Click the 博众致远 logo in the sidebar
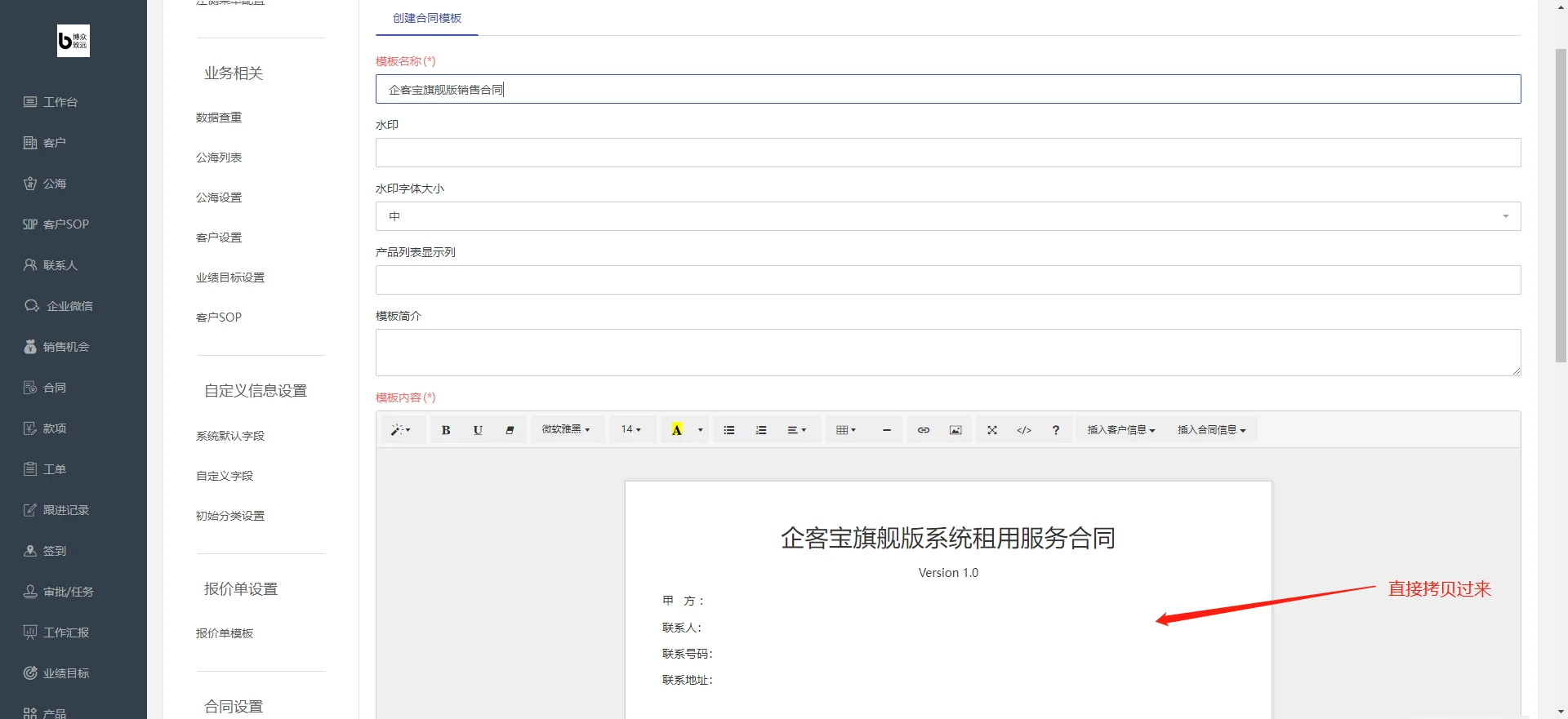Image resolution: width=1568 pixels, height=719 pixels. tap(73, 41)
